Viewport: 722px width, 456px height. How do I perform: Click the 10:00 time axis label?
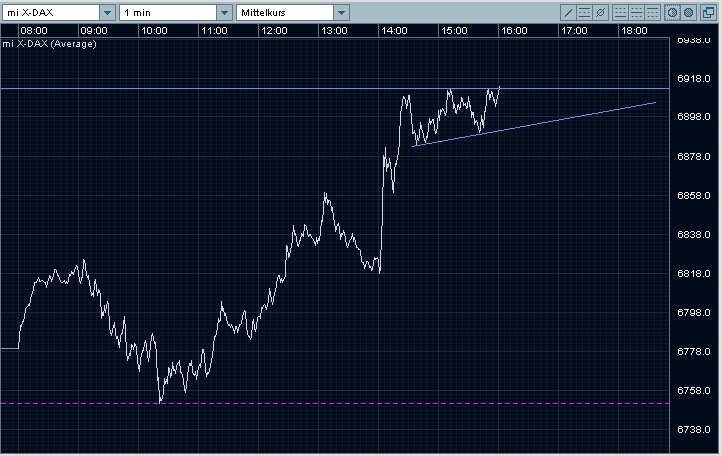click(x=154, y=30)
